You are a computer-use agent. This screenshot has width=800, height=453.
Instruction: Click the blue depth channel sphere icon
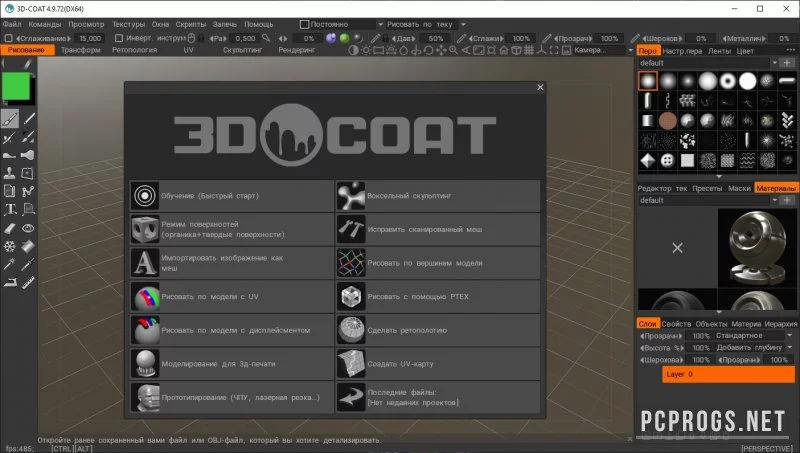coord(331,38)
